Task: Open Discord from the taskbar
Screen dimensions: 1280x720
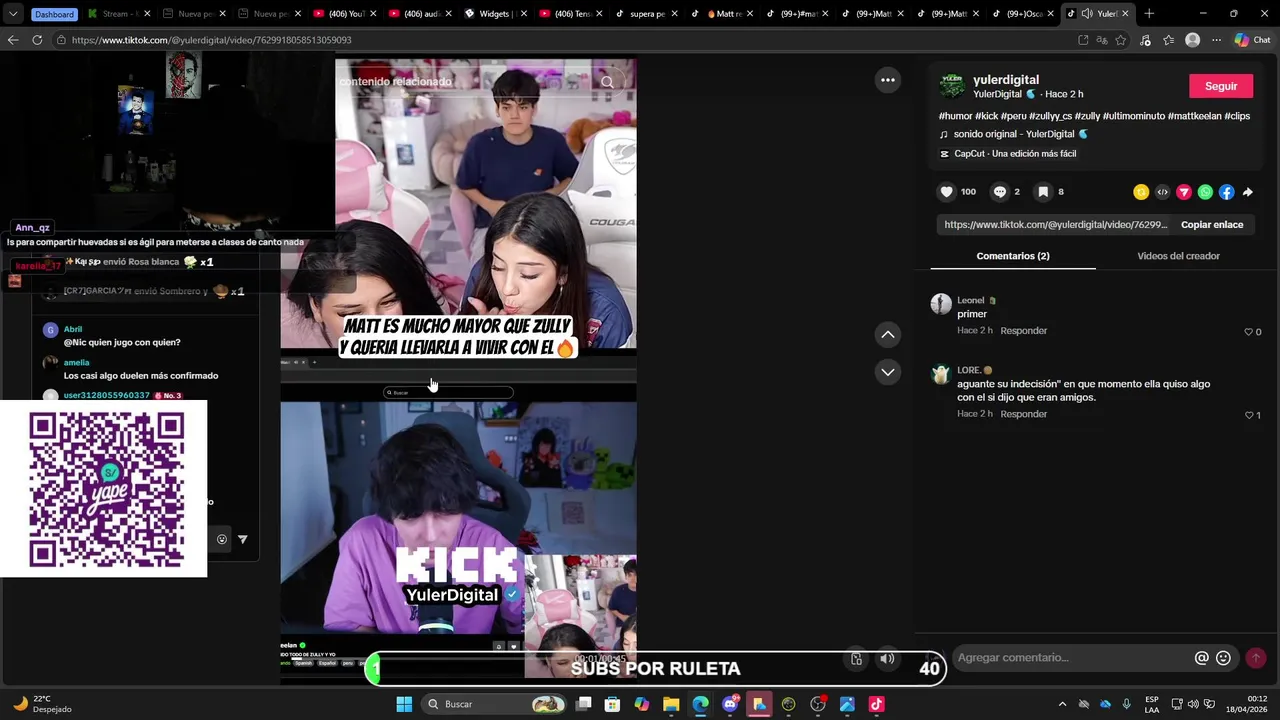Action: pos(730,704)
